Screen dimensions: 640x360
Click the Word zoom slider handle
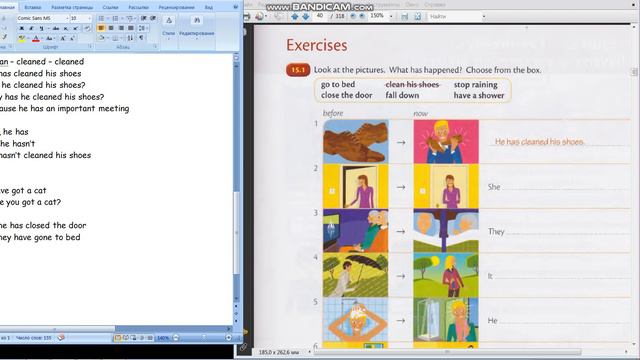(204, 338)
